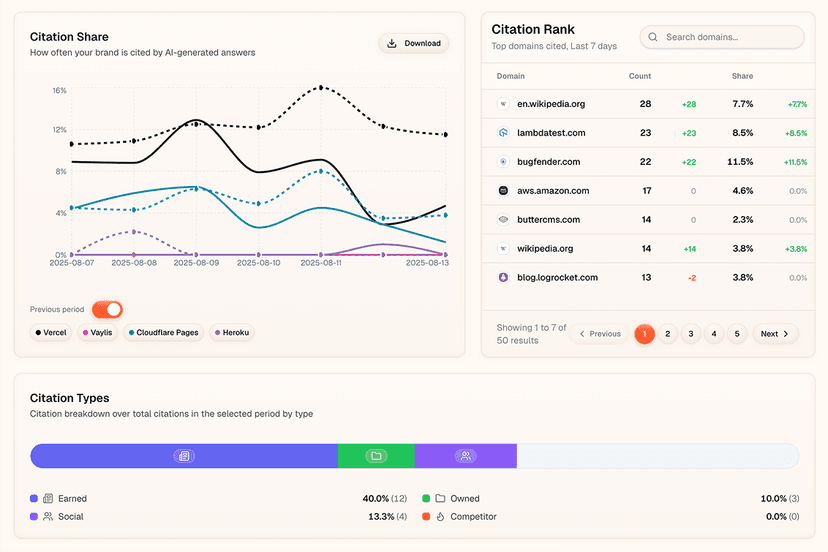Go to the Previous results page
Screen dimensions: 828x552
click(598, 334)
